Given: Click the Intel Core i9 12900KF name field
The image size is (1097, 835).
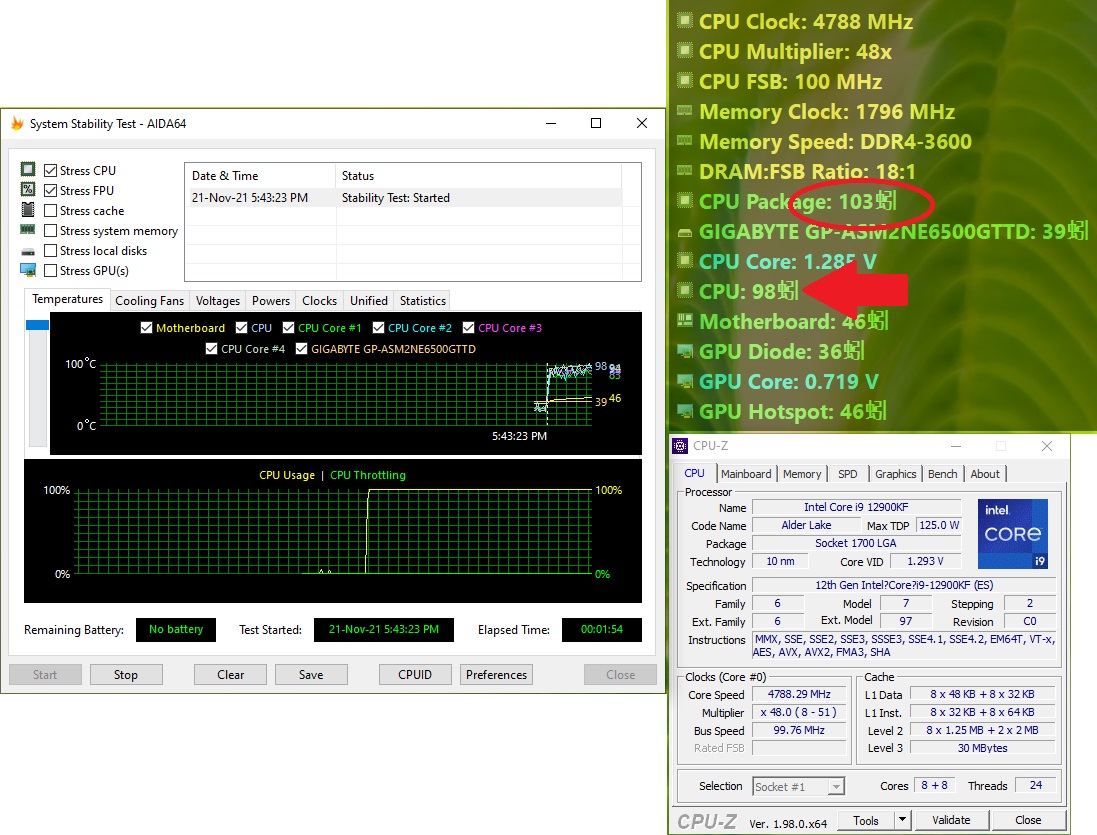Looking at the screenshot, I should (856, 507).
